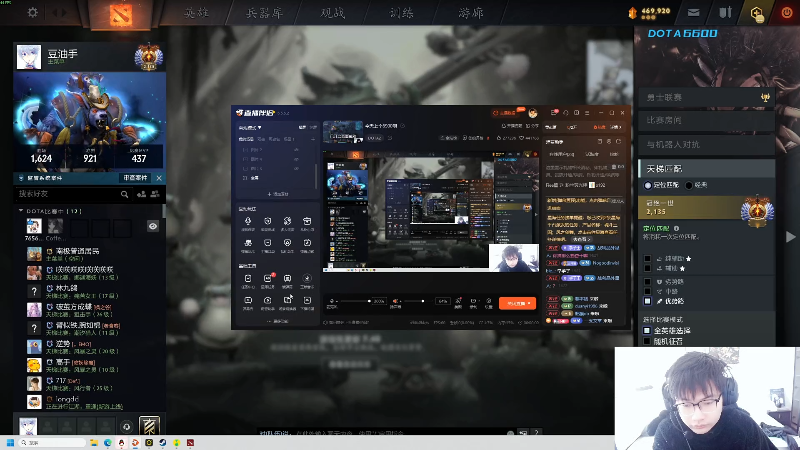This screenshot has height=450, width=800.
Task: Check the first starred role checkbox
Action: coord(647,259)
